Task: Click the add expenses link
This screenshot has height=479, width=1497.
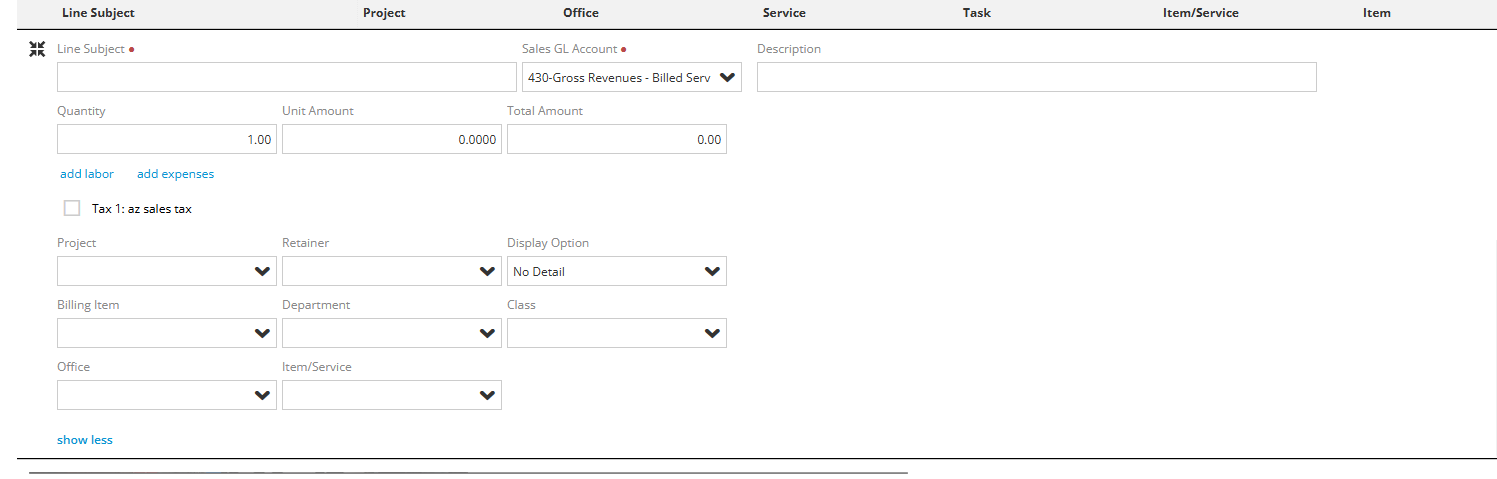Action: [176, 174]
